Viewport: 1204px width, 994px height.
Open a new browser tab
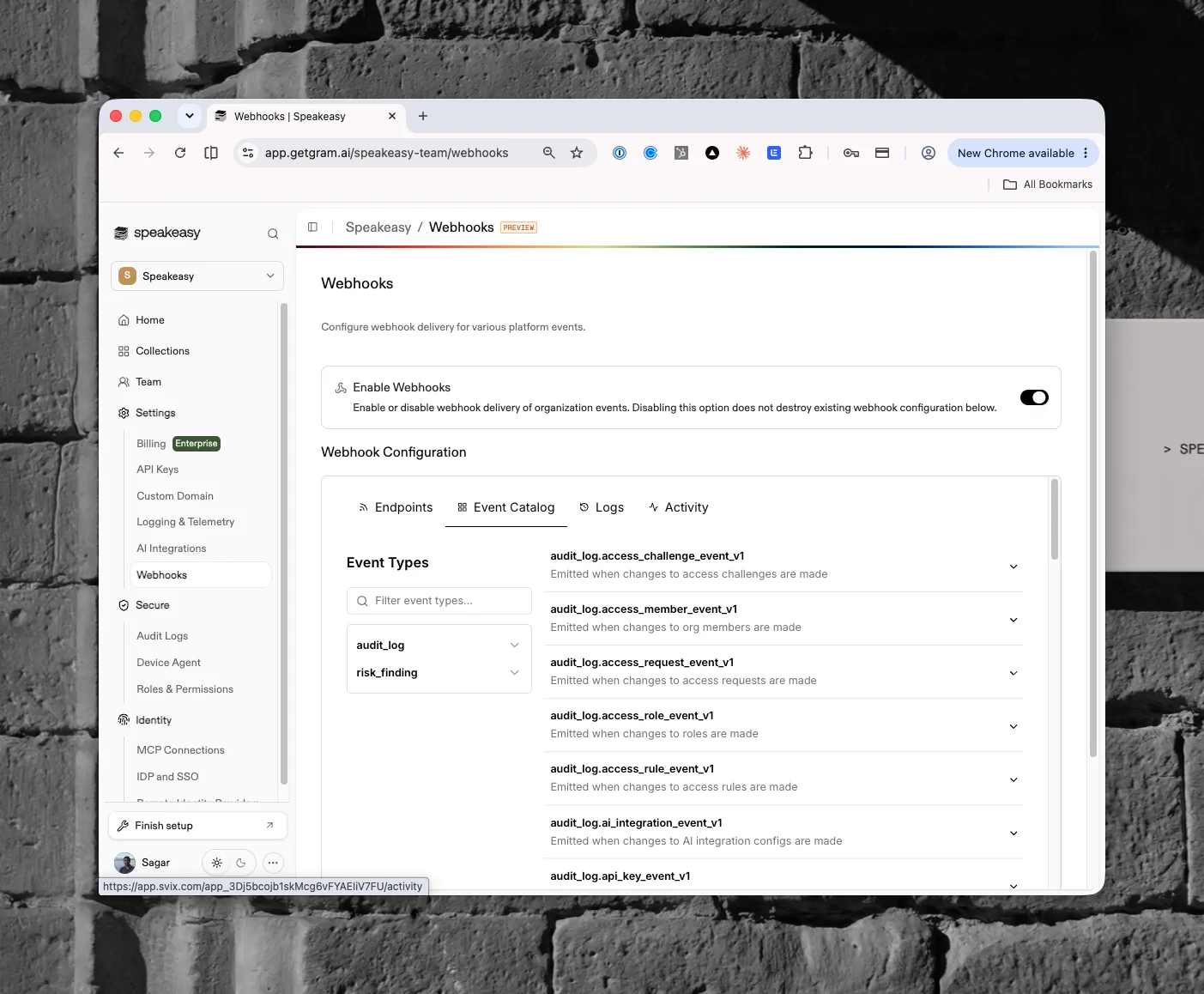point(423,116)
